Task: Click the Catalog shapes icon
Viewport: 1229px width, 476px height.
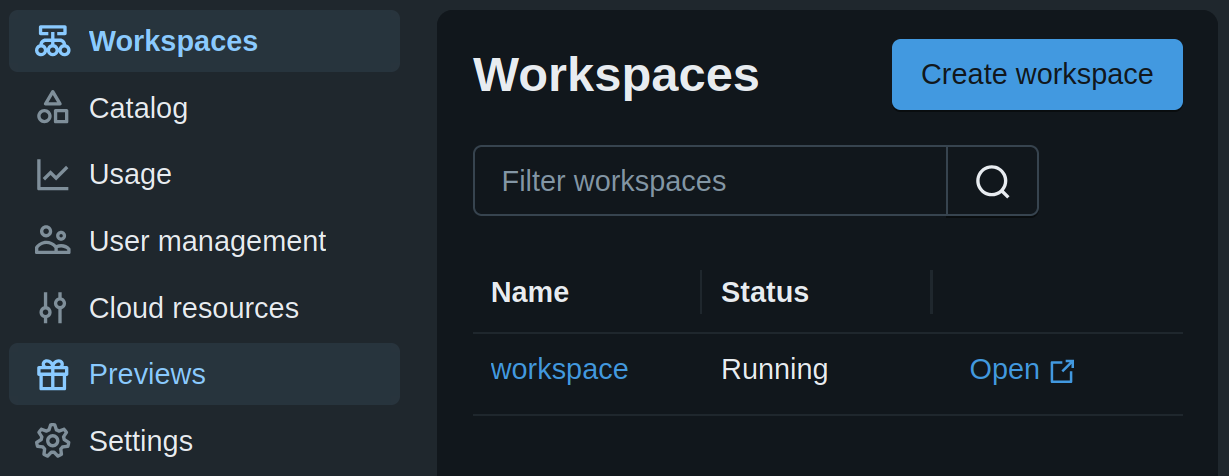Action: (52, 108)
